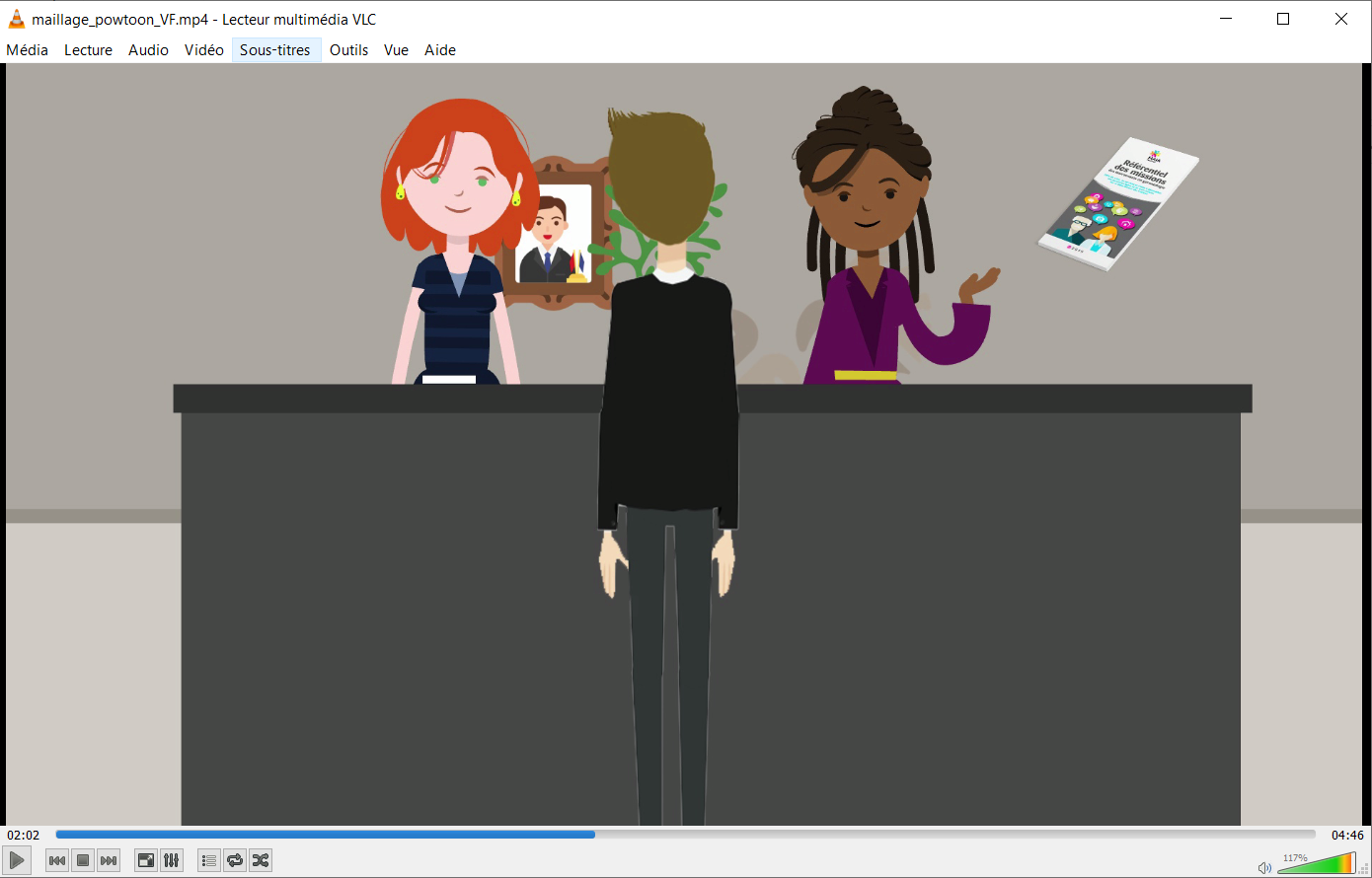Toggle fullscreen video mode
Screen dimensions: 1372x878
click(x=146, y=860)
